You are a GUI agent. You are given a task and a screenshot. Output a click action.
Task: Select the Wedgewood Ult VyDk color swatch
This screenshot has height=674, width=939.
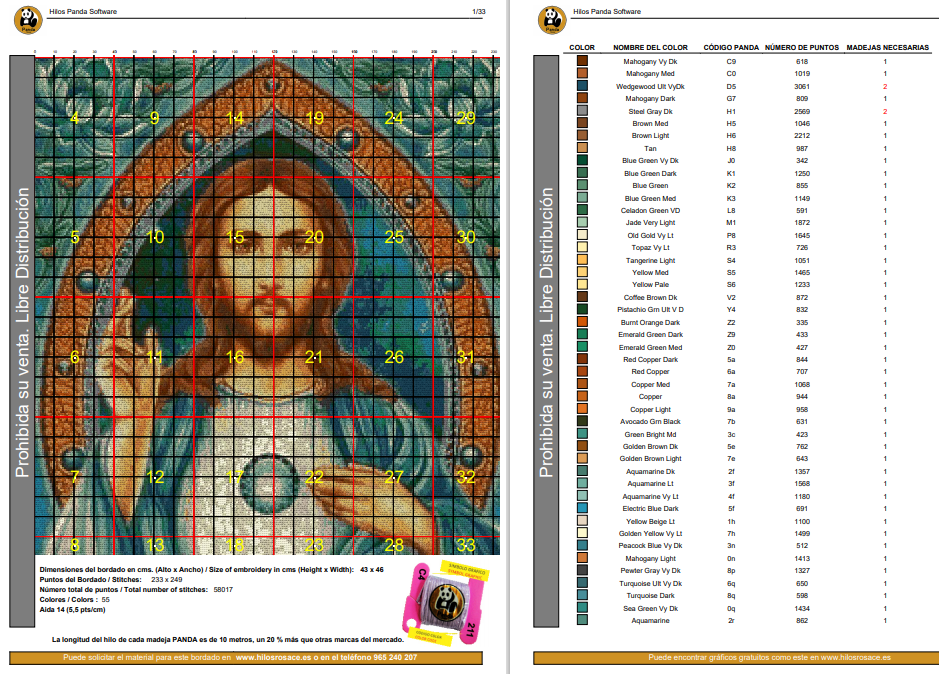point(582,86)
